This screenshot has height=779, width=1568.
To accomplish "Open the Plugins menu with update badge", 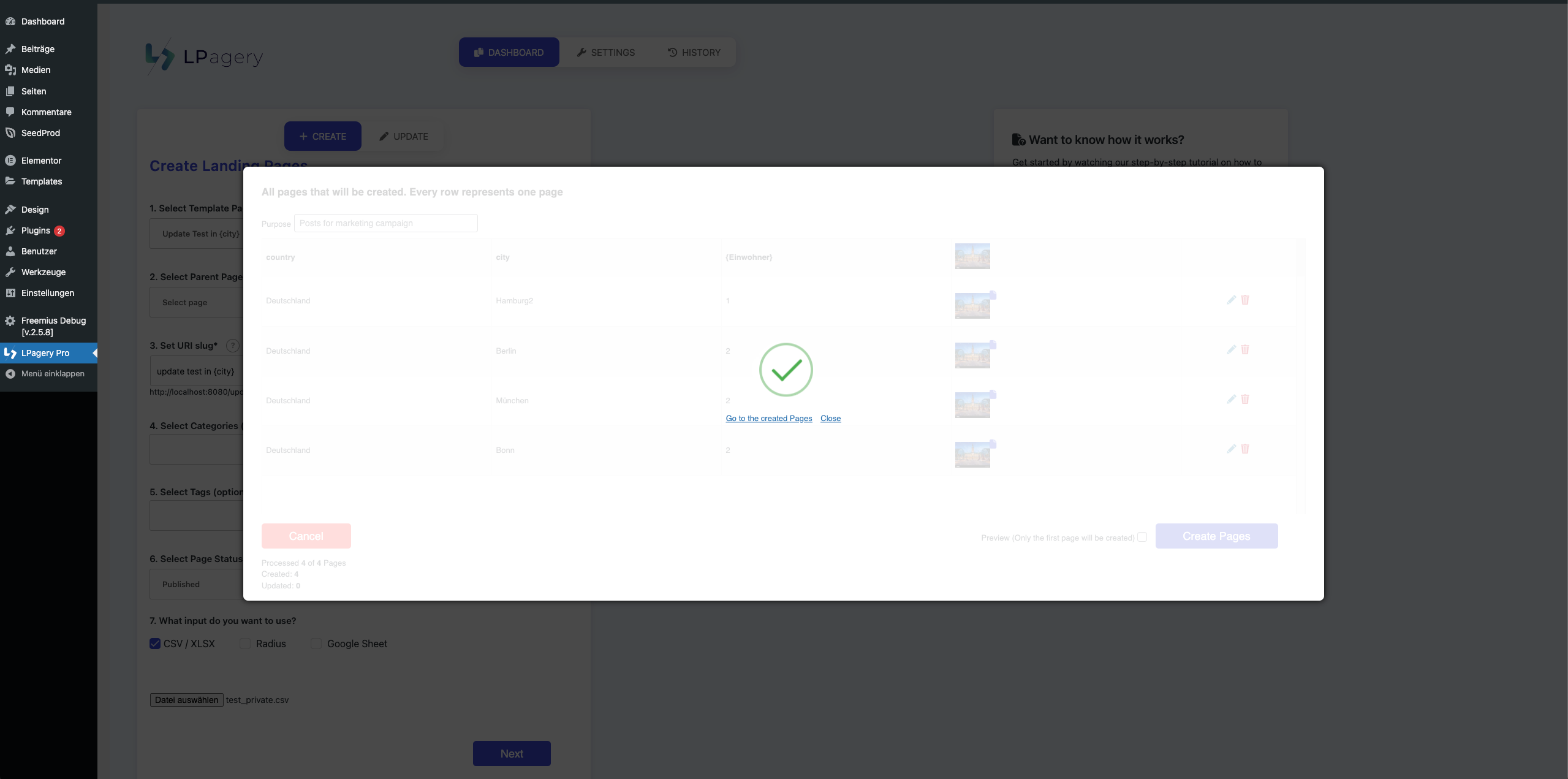I will (36, 230).
